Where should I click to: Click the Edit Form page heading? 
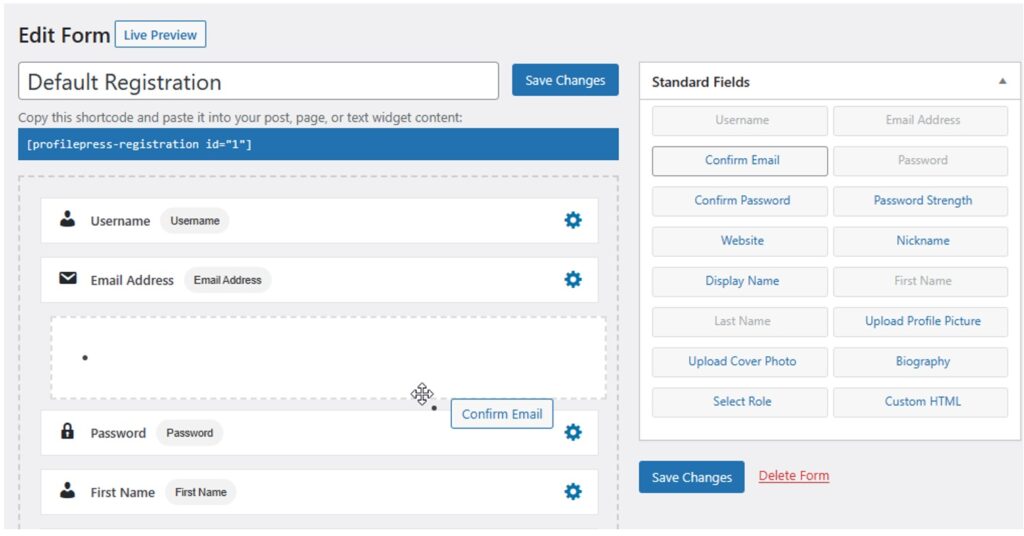[x=64, y=35]
